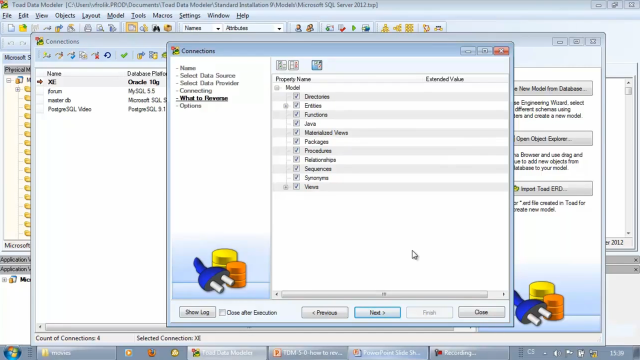Uncheck the Sequences checkbox

click(x=297, y=168)
